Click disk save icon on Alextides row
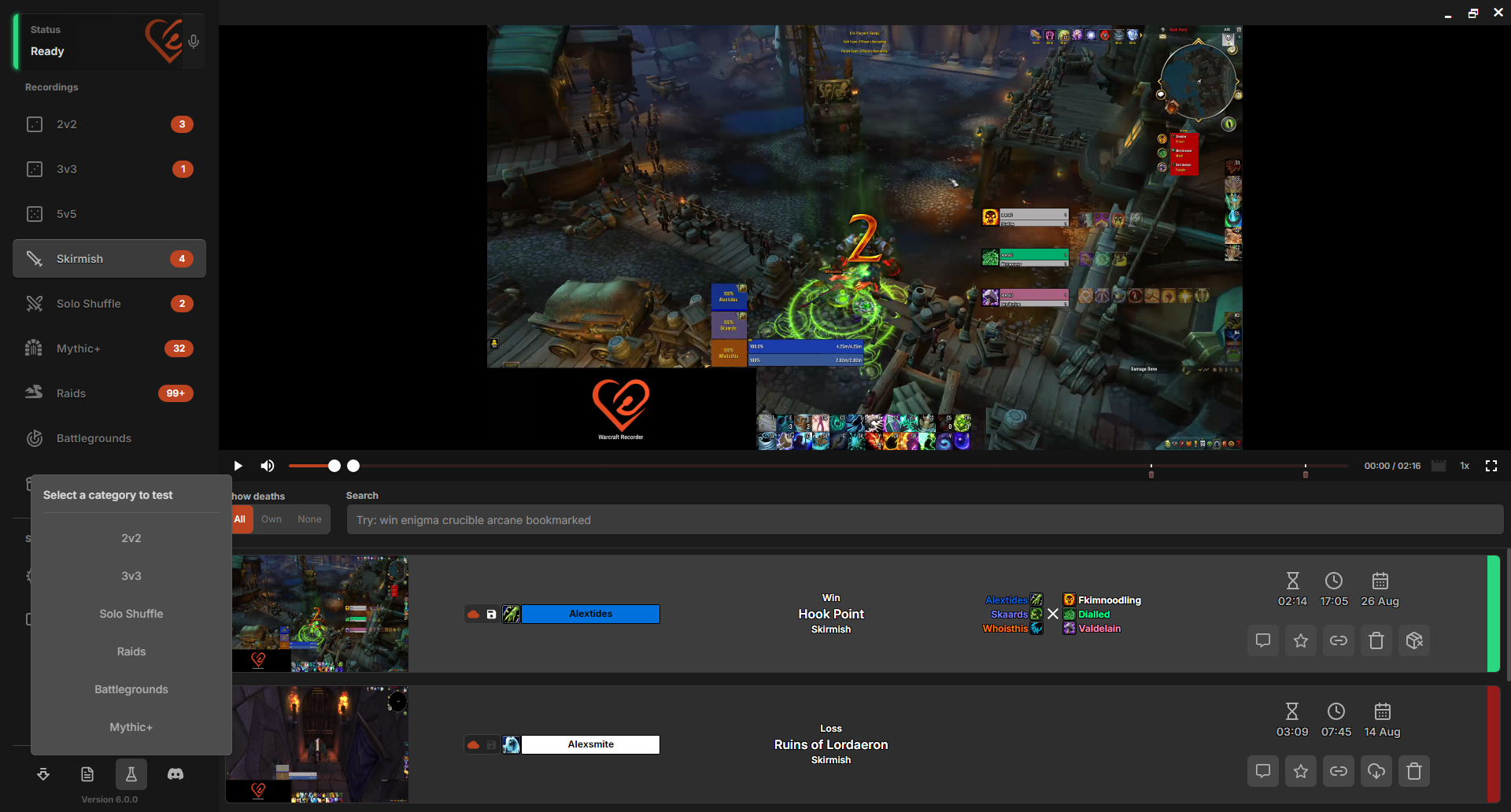This screenshot has width=1511, height=812. pos(492,614)
